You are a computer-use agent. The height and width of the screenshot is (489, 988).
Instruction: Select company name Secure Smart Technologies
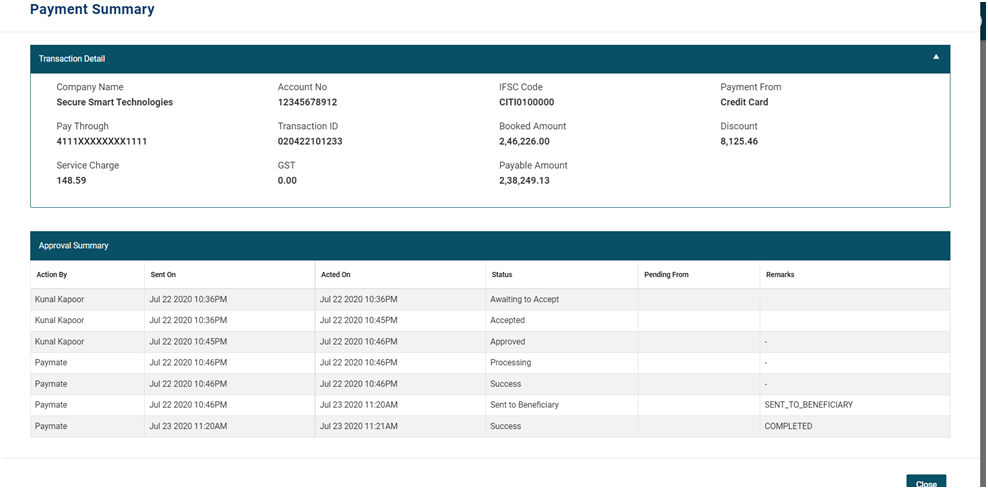click(x=115, y=102)
